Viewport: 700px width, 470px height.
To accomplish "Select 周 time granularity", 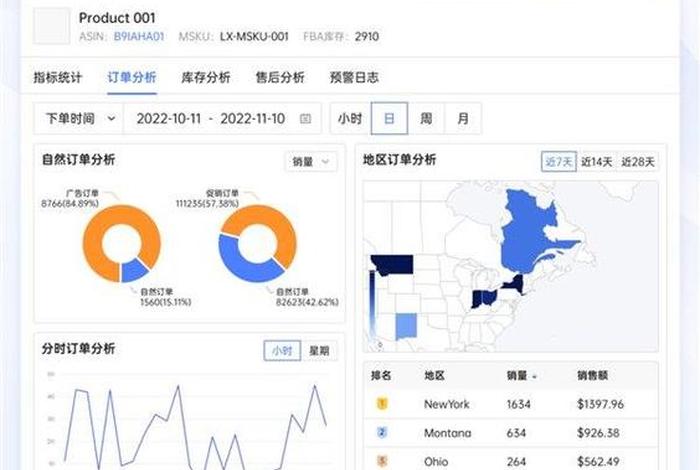I will pos(426,118).
